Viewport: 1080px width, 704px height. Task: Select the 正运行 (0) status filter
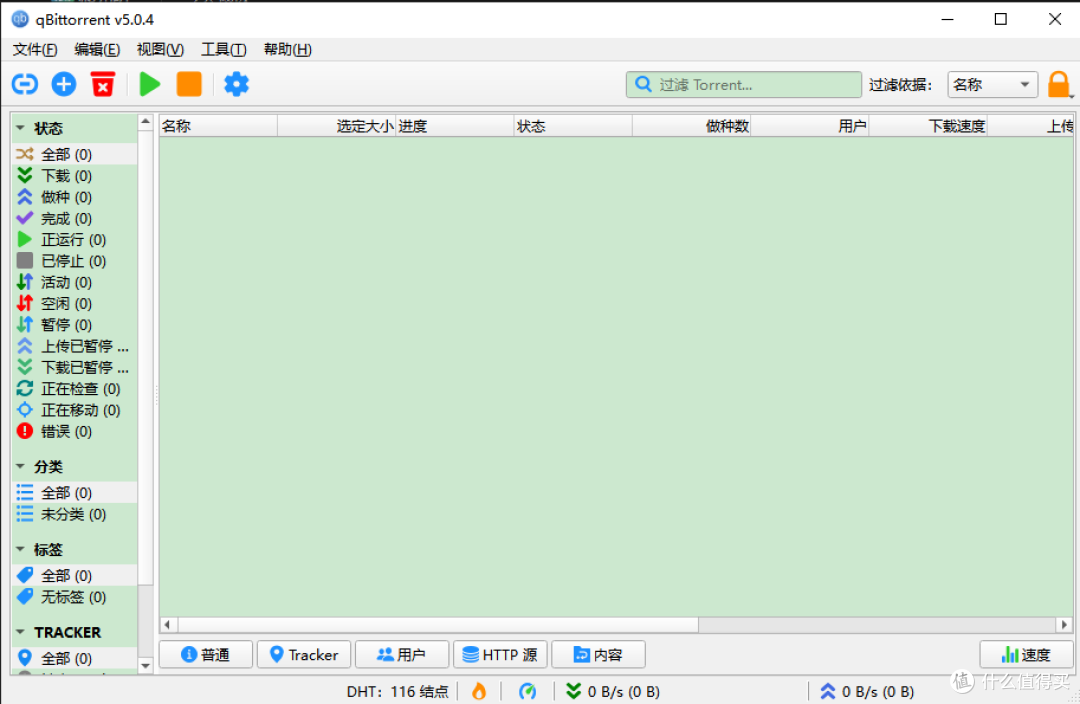pos(75,240)
